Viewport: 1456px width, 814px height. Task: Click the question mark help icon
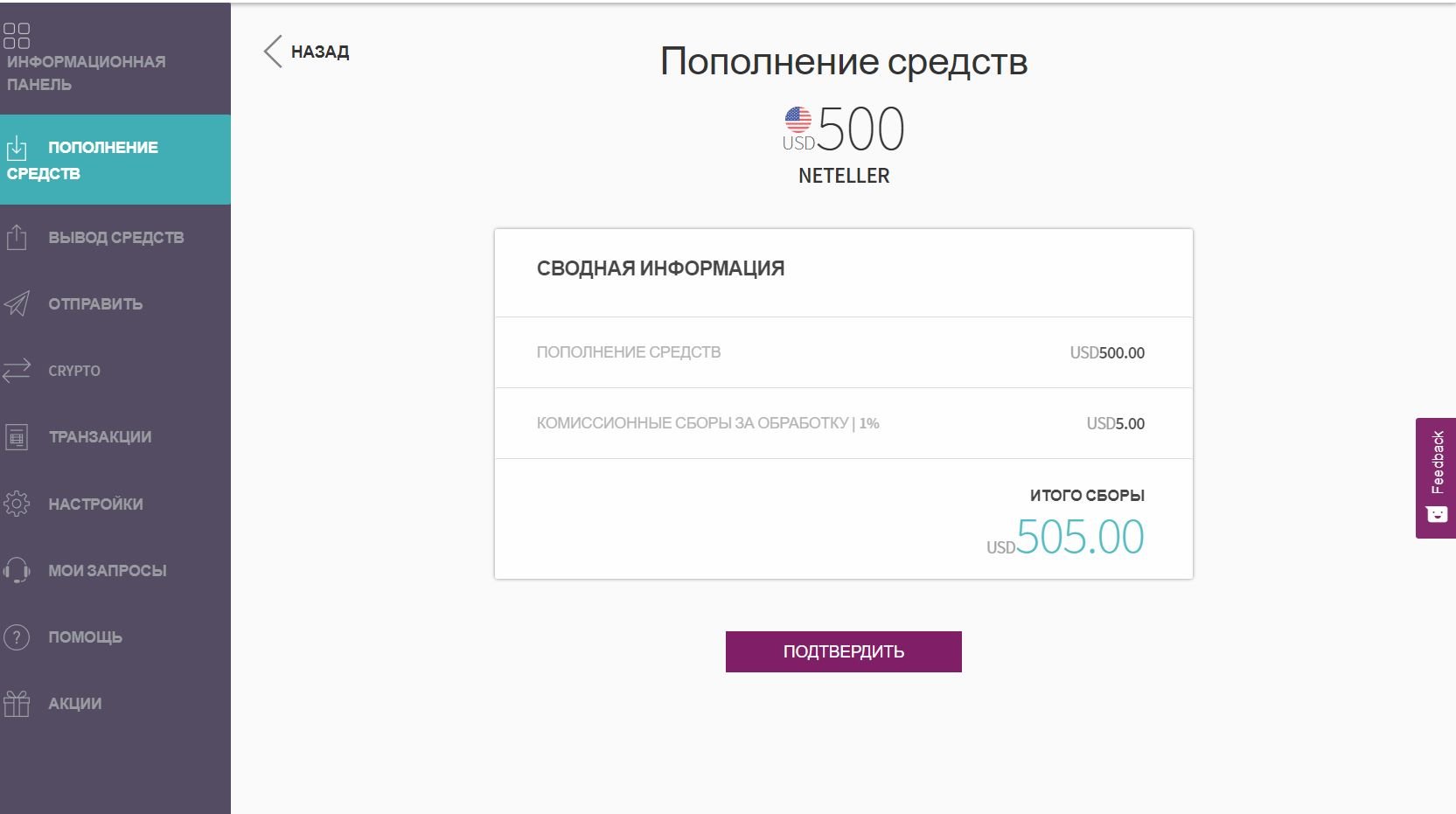17,637
